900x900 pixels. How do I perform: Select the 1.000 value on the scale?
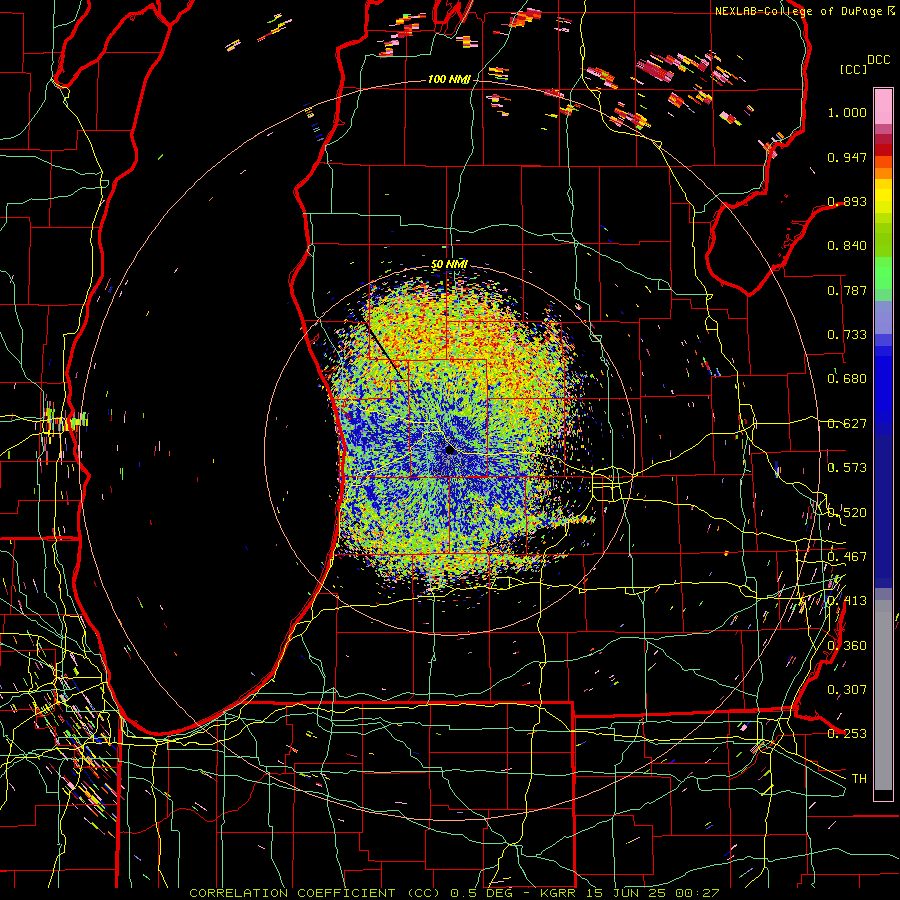[847, 112]
